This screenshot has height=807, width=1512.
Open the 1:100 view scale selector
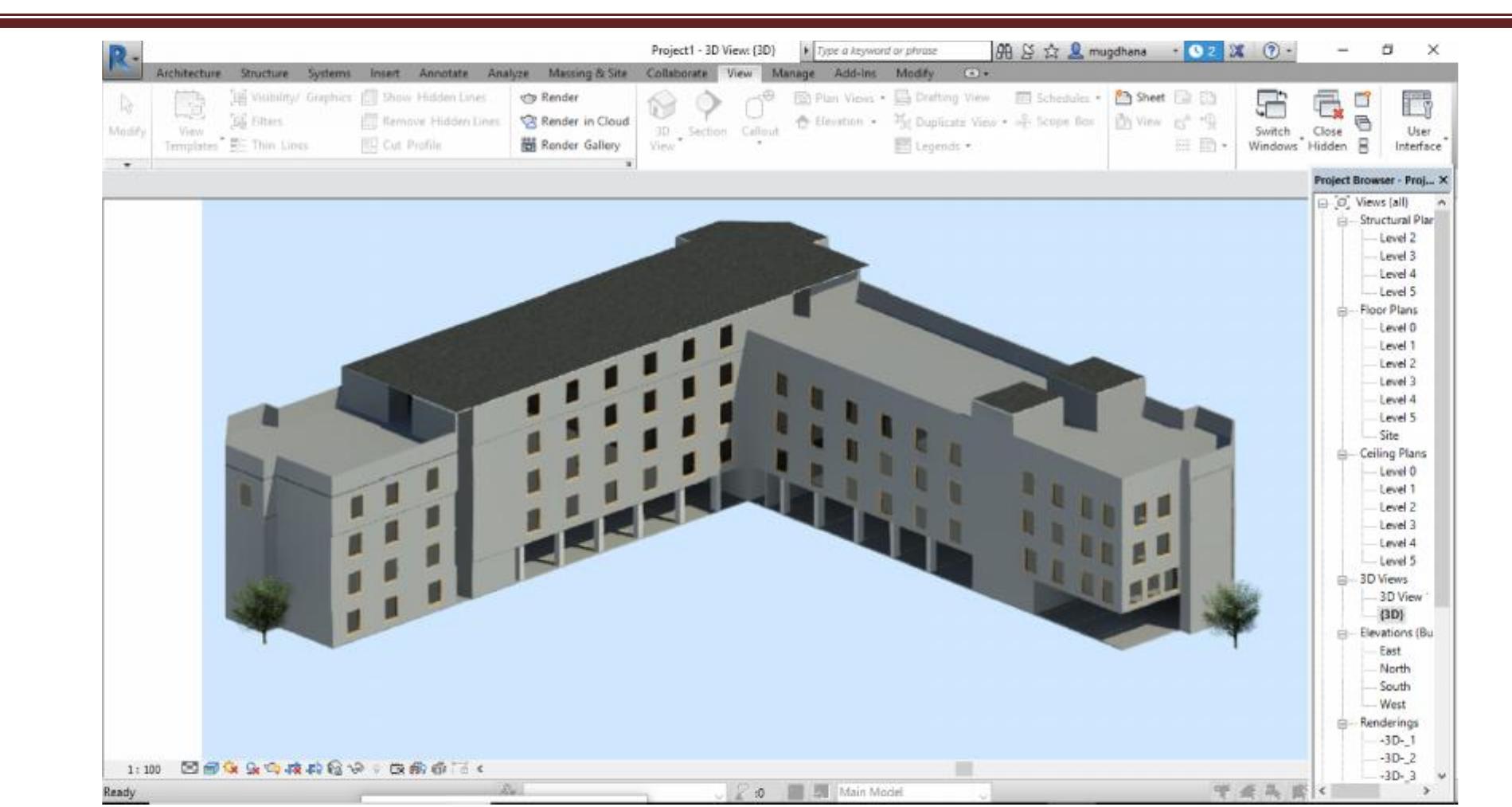click(x=144, y=770)
